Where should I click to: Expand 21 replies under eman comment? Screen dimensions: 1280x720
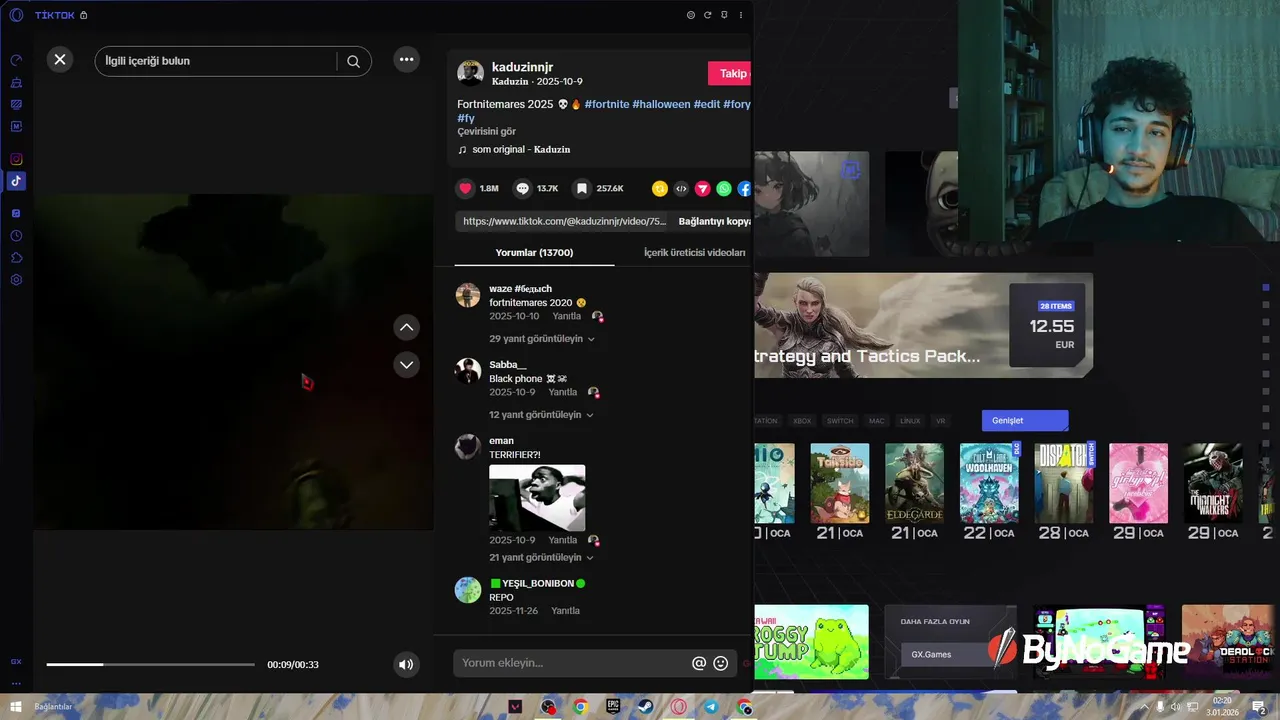[541, 558]
